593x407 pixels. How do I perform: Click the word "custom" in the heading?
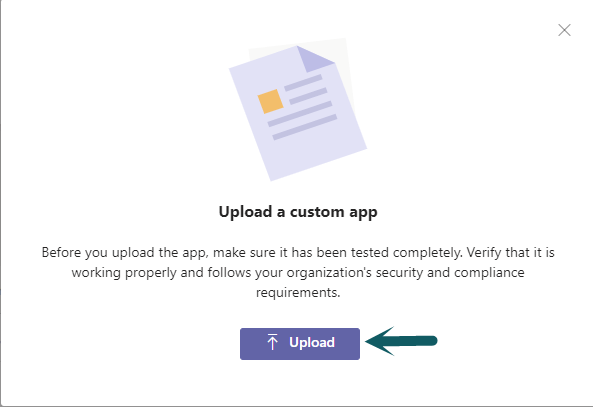pos(317,212)
